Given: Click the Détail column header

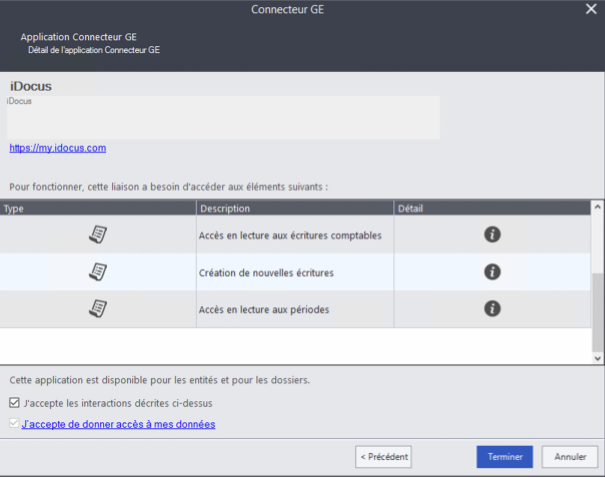Looking at the screenshot, I should click(x=492, y=208).
